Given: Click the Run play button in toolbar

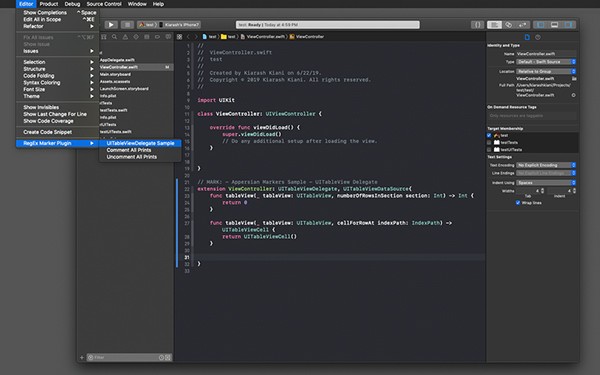Looking at the screenshot, I should (x=111, y=25).
